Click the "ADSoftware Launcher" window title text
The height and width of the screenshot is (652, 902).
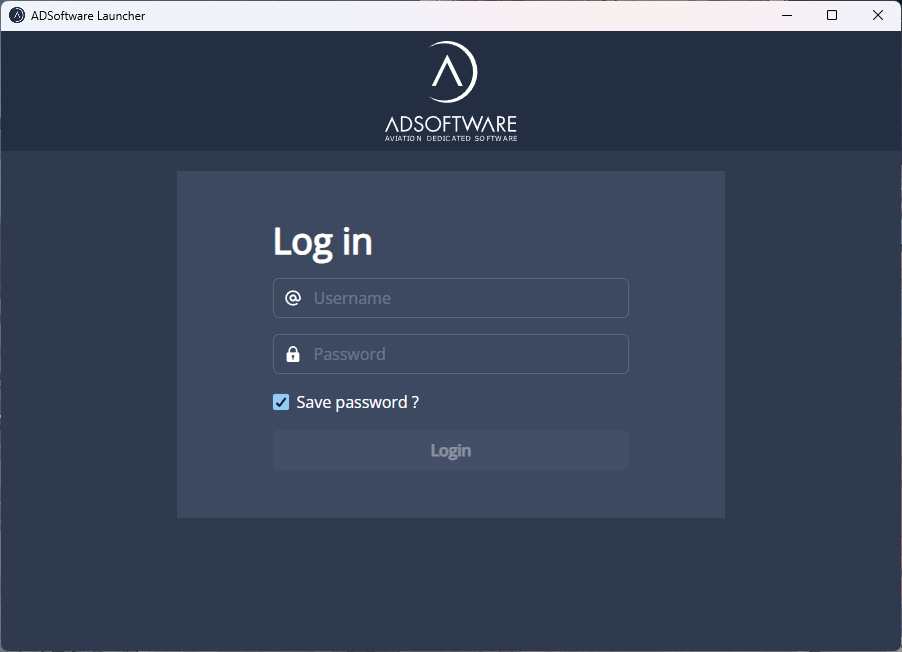coord(88,15)
